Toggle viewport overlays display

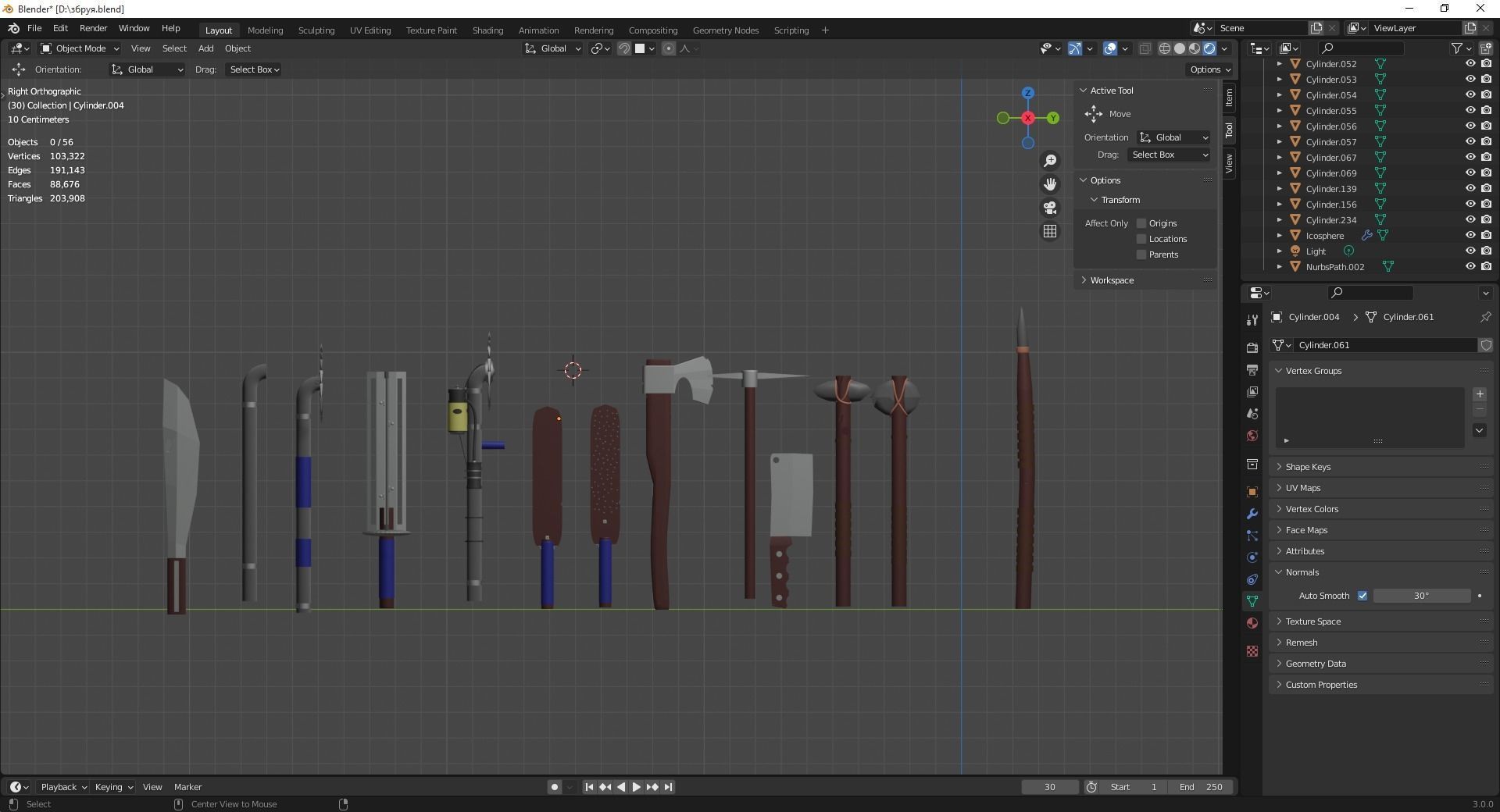(1110, 48)
